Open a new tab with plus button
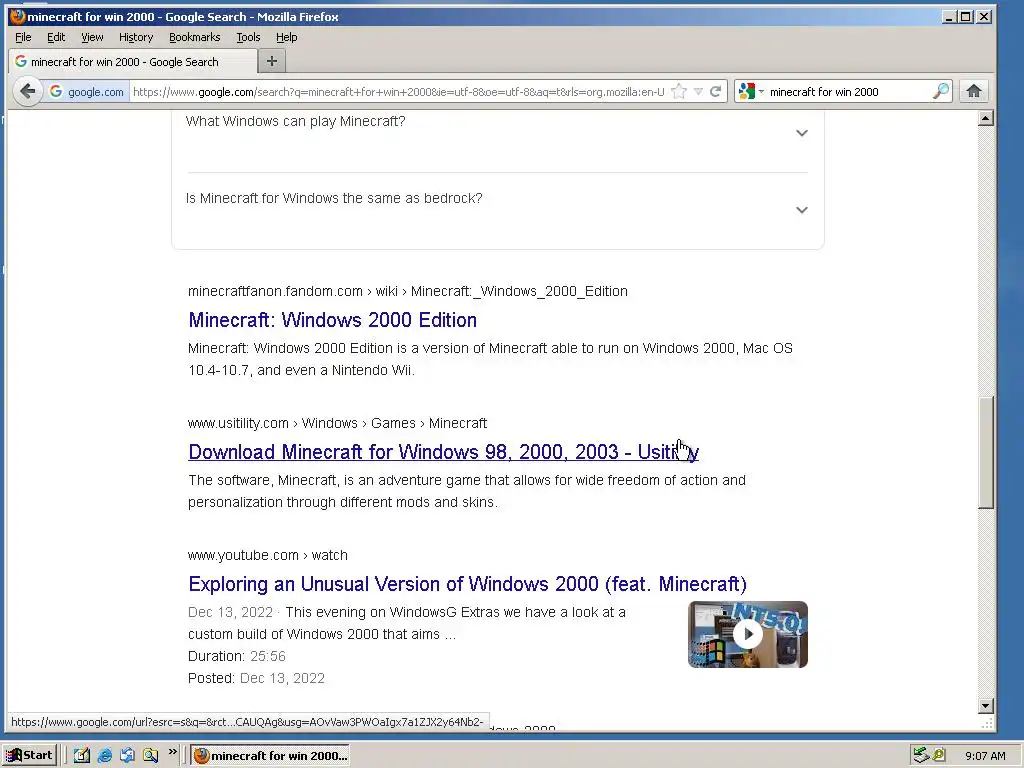Image resolution: width=1024 pixels, height=768 pixels. (x=272, y=61)
